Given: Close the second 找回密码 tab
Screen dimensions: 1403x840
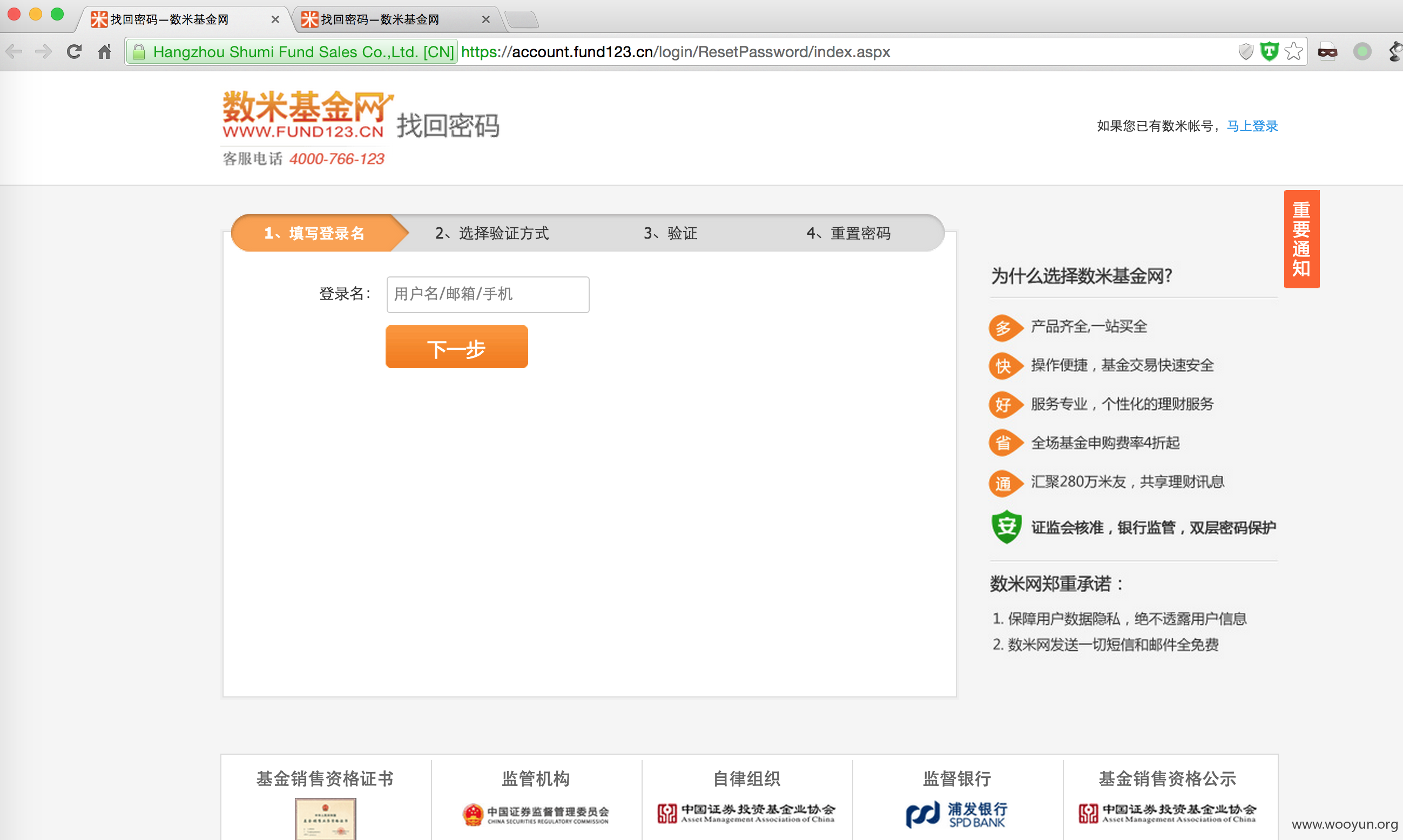Looking at the screenshot, I should [x=486, y=20].
